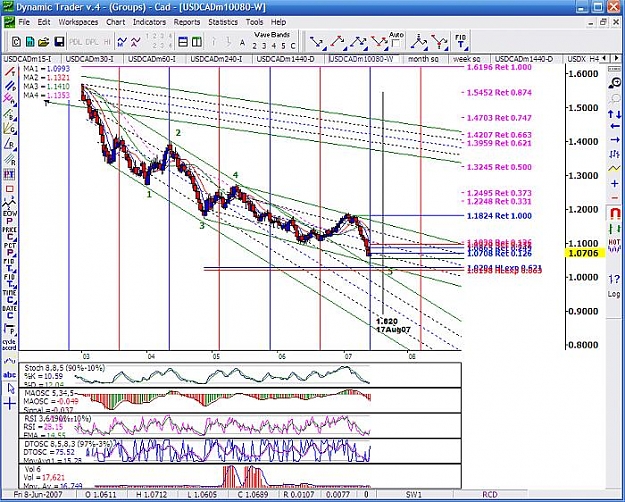Switch to the USDCADm15-I tab
This screenshot has width=625, height=502.
28,59
